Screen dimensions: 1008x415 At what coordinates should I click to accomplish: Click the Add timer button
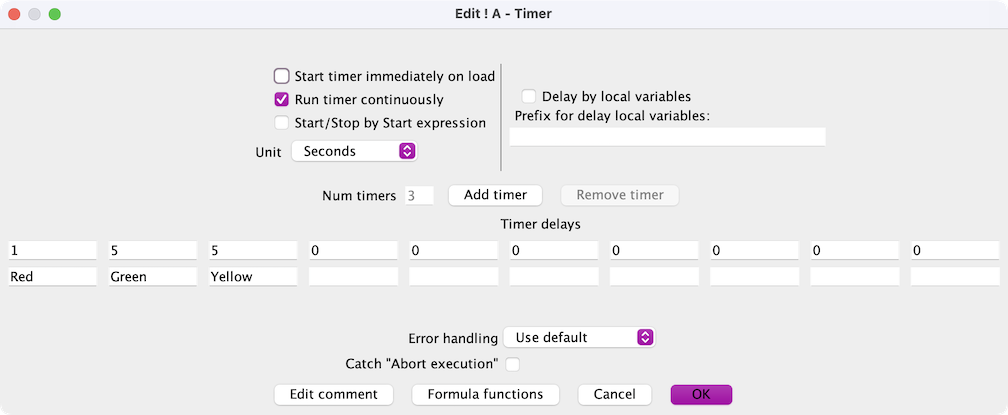tap(496, 195)
